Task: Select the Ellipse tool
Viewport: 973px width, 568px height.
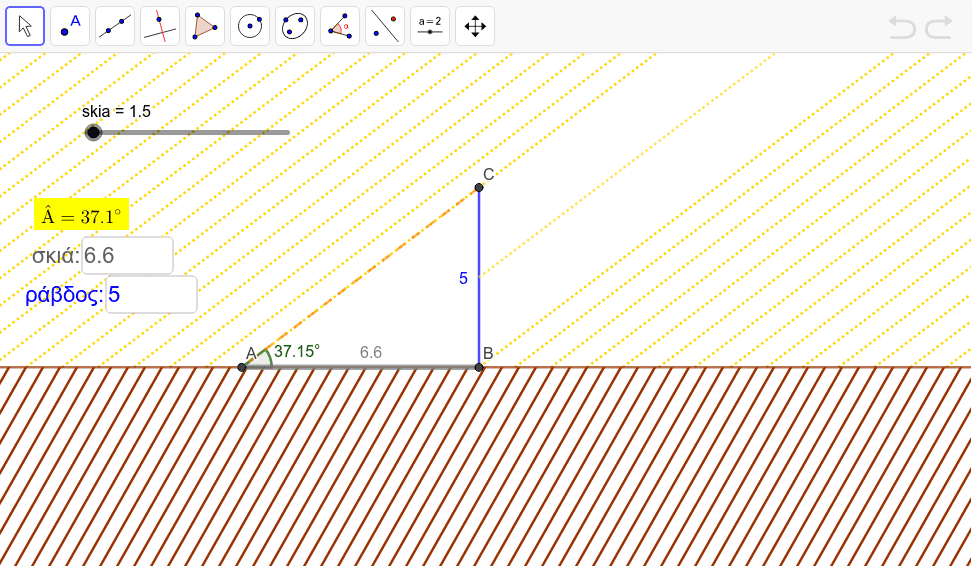Action: pos(295,26)
